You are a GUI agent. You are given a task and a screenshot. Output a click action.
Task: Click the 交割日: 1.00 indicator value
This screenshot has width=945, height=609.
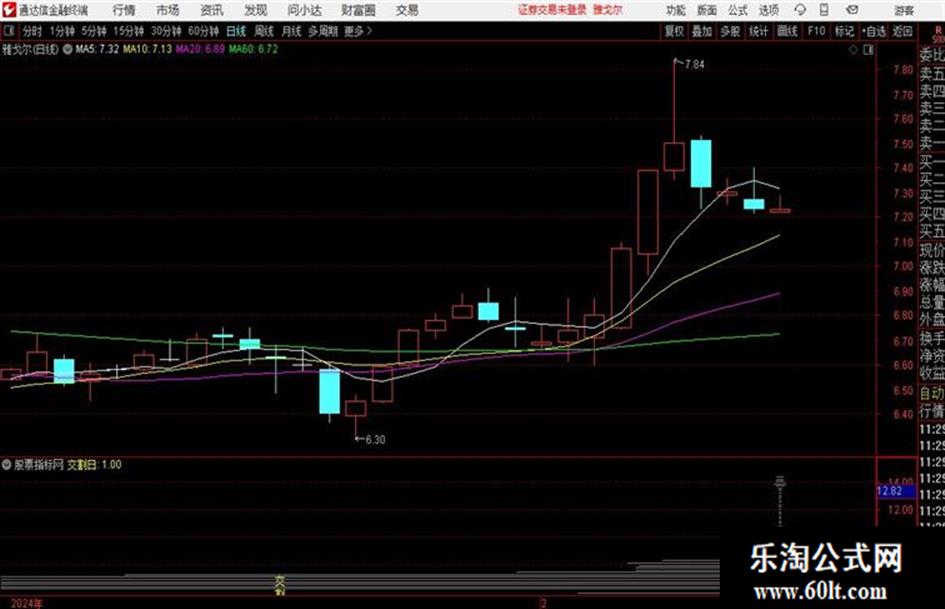tap(95, 465)
